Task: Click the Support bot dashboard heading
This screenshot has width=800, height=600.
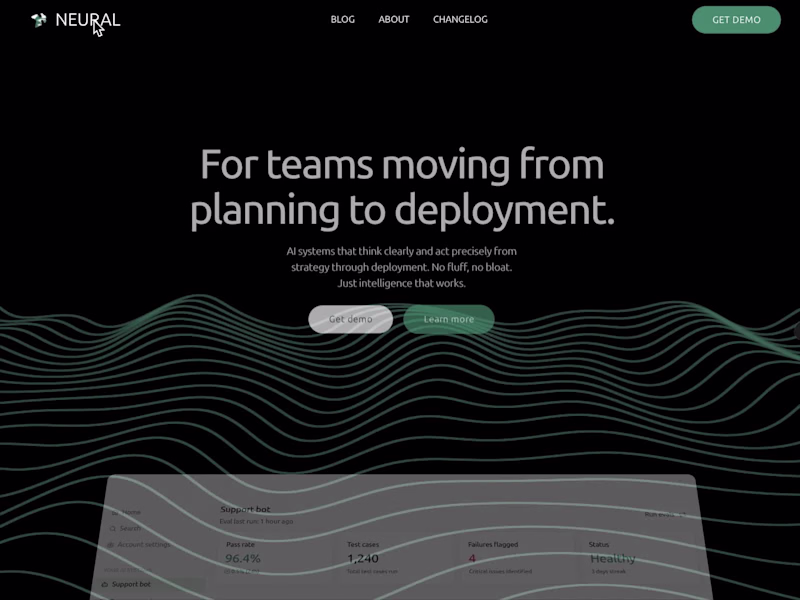Action: (245, 509)
